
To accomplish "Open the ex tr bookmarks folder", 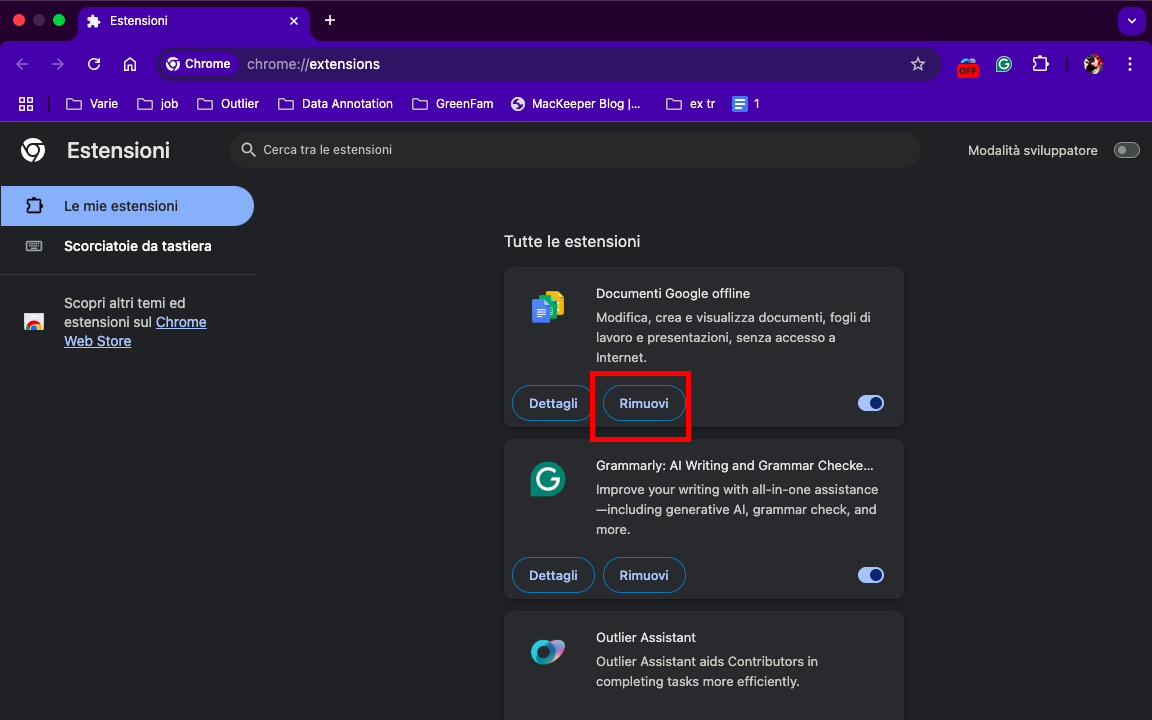I will coord(690,103).
